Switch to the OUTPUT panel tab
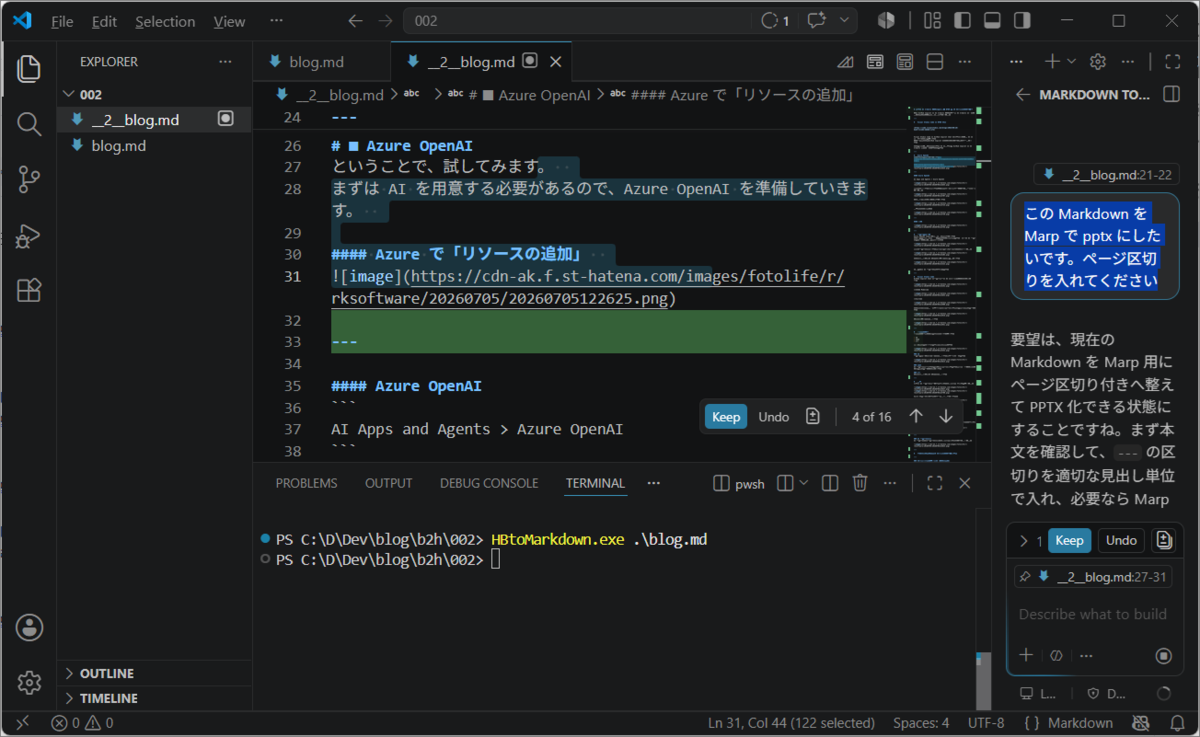Image resolution: width=1200 pixels, height=737 pixels. pyautogui.click(x=388, y=483)
